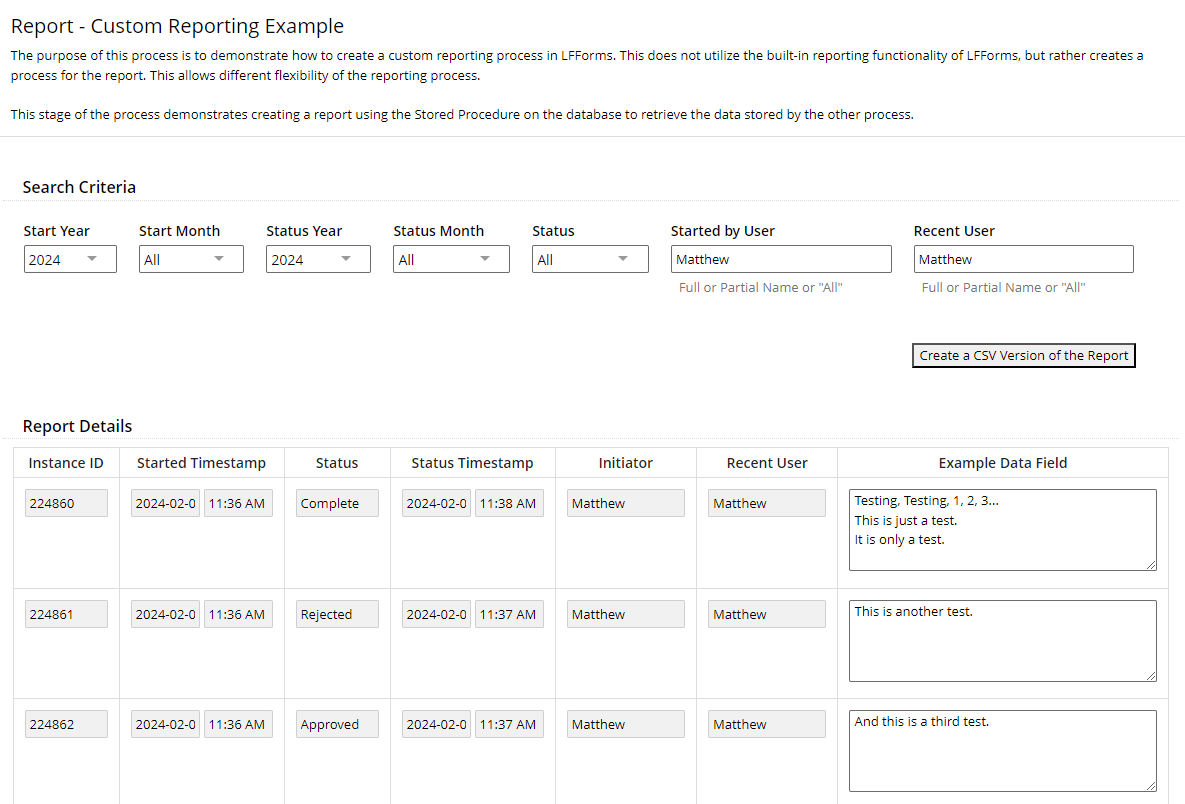The image size is (1185, 804).
Task: Click the Status Timestamp date in the Rejected row
Action: point(436,613)
